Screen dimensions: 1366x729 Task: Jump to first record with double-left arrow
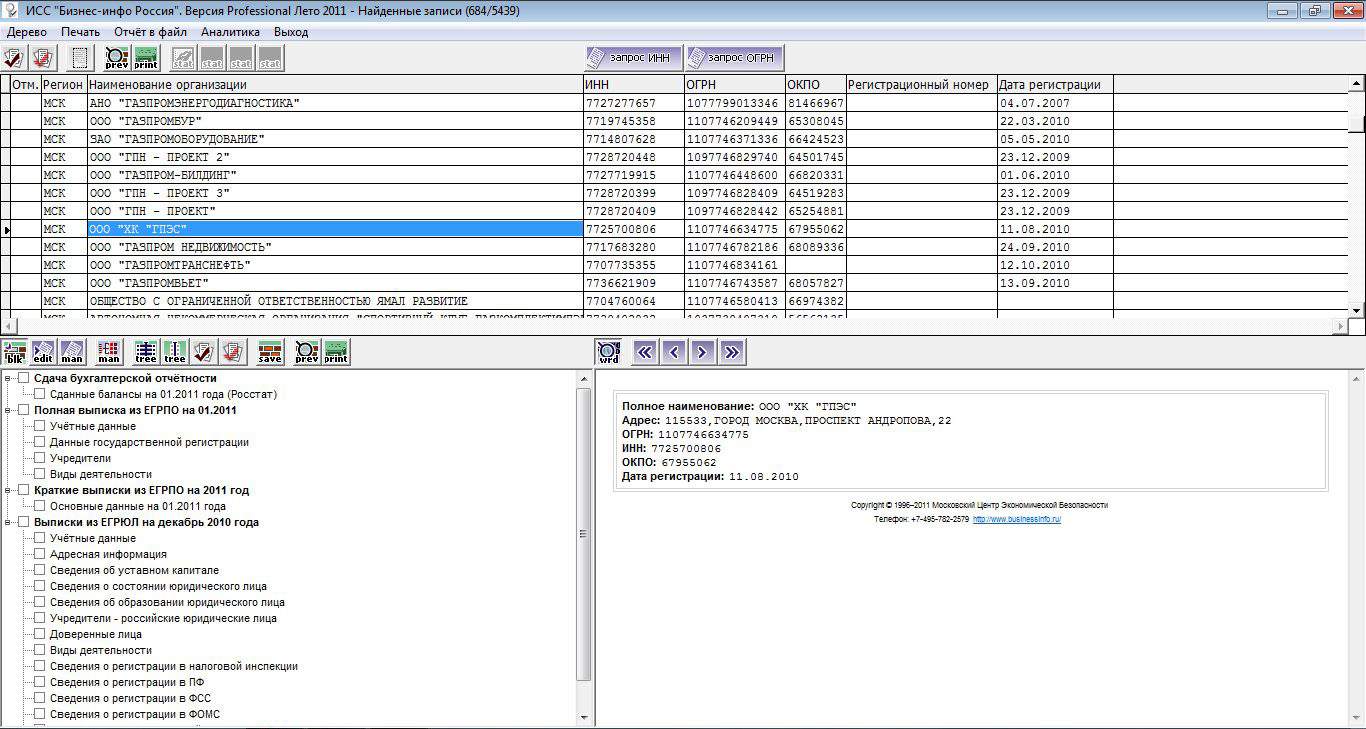click(645, 352)
